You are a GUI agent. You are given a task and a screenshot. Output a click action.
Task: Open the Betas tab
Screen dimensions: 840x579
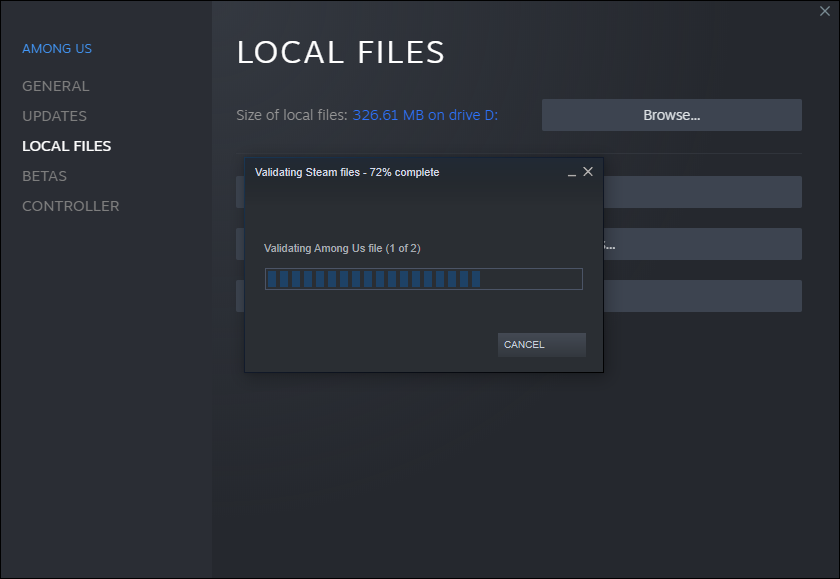(44, 176)
